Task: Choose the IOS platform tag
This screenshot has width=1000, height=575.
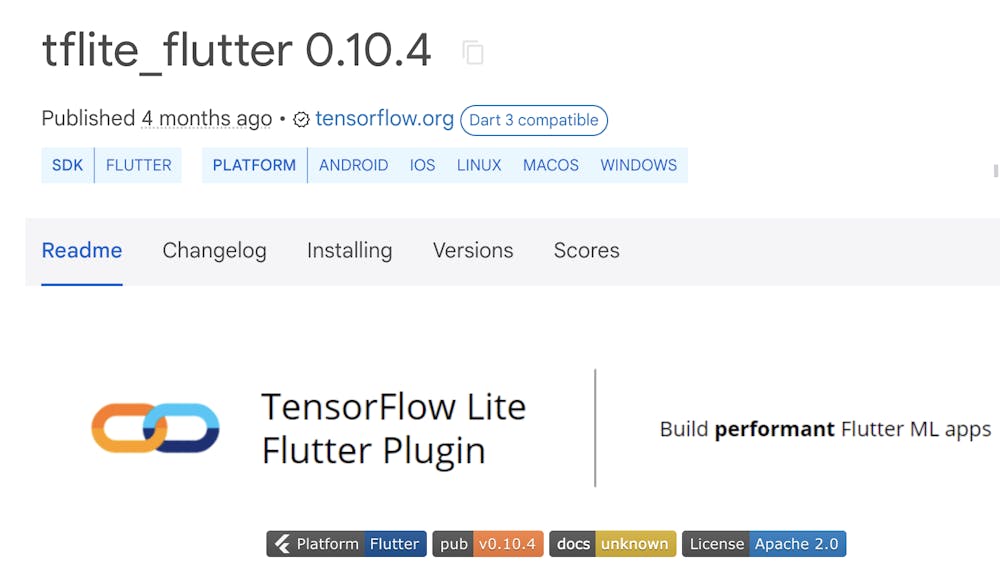Action: point(422,165)
